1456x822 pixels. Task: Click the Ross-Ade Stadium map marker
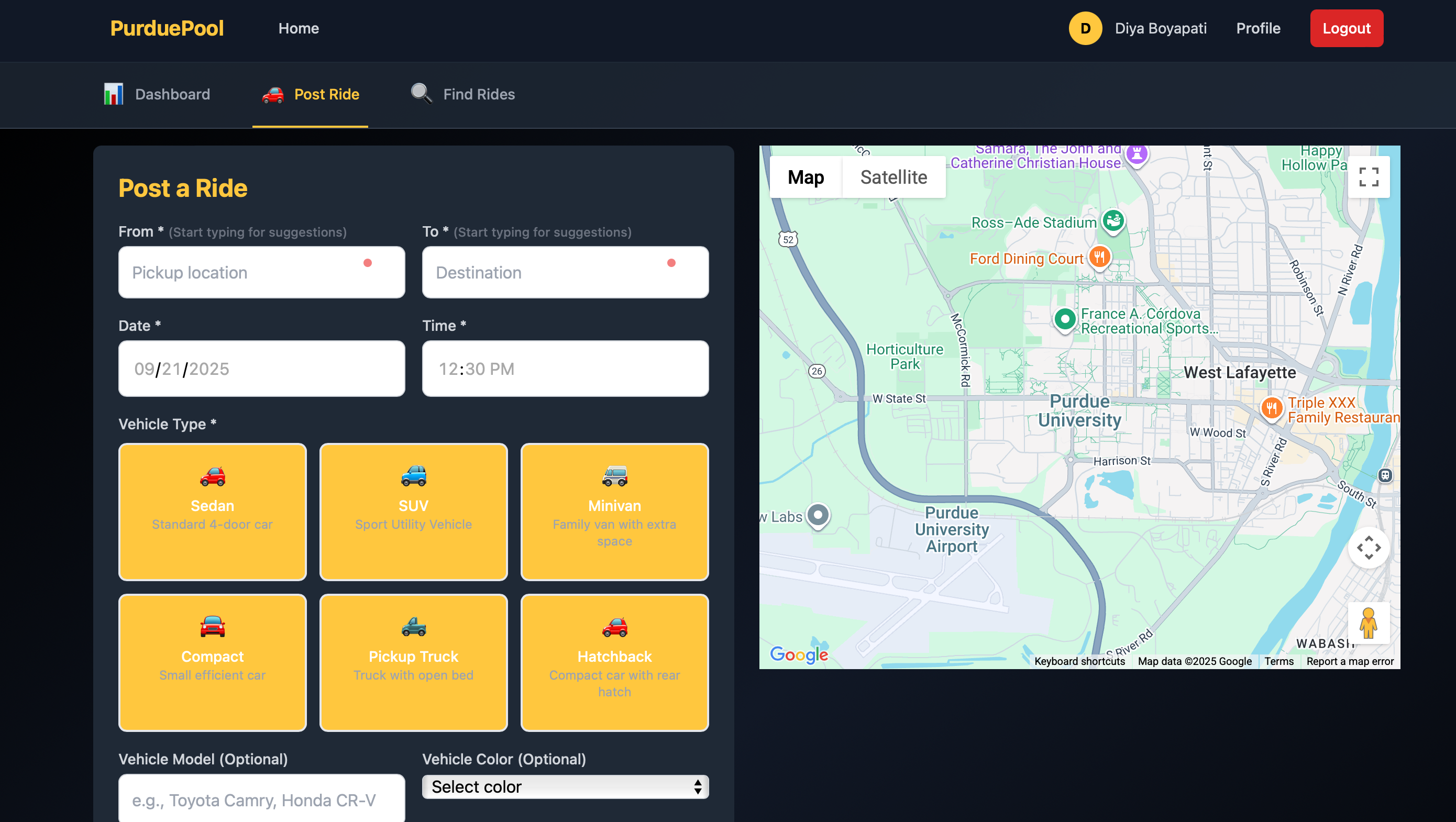coord(1113,220)
